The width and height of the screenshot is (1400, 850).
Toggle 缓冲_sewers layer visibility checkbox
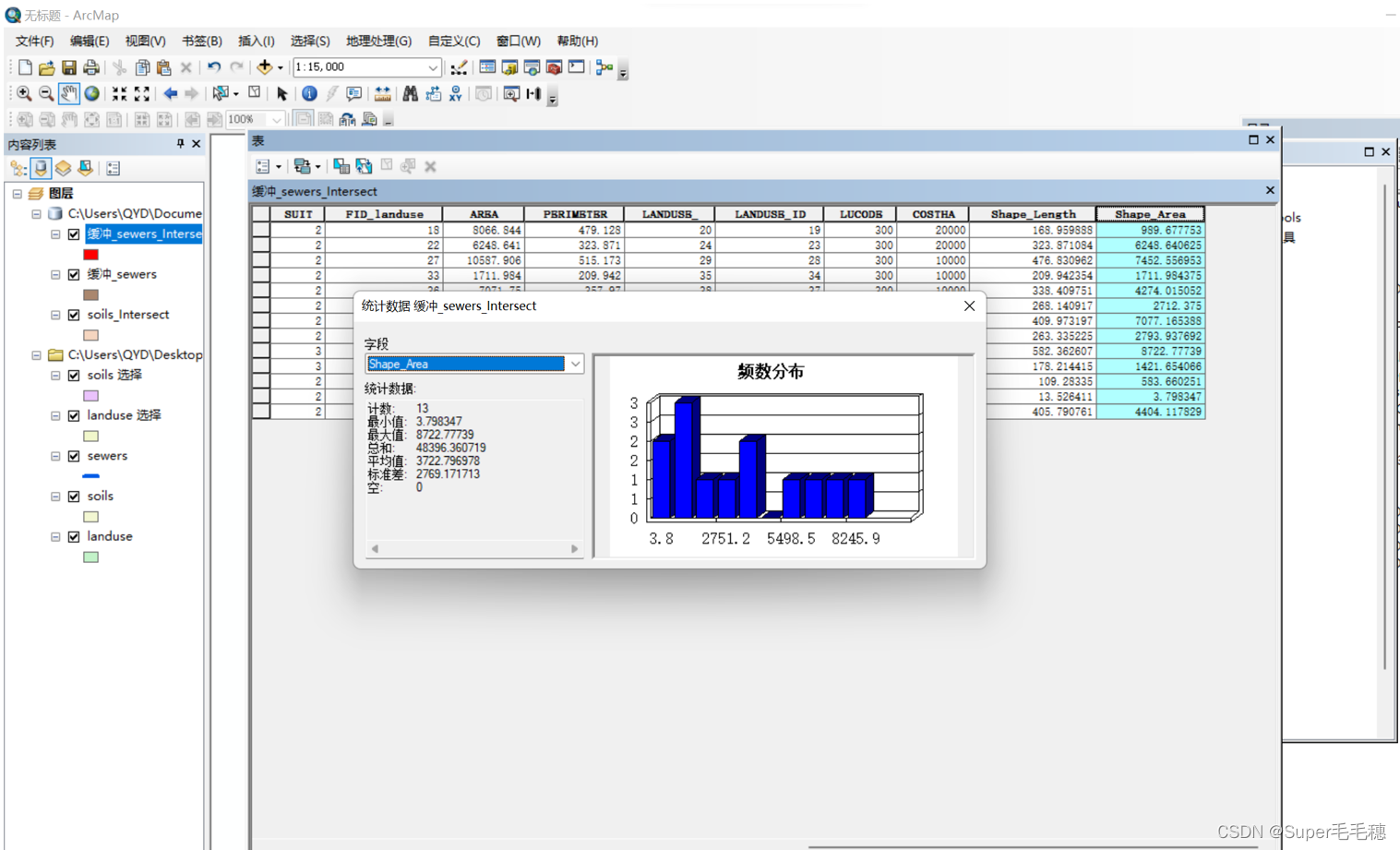(x=74, y=275)
